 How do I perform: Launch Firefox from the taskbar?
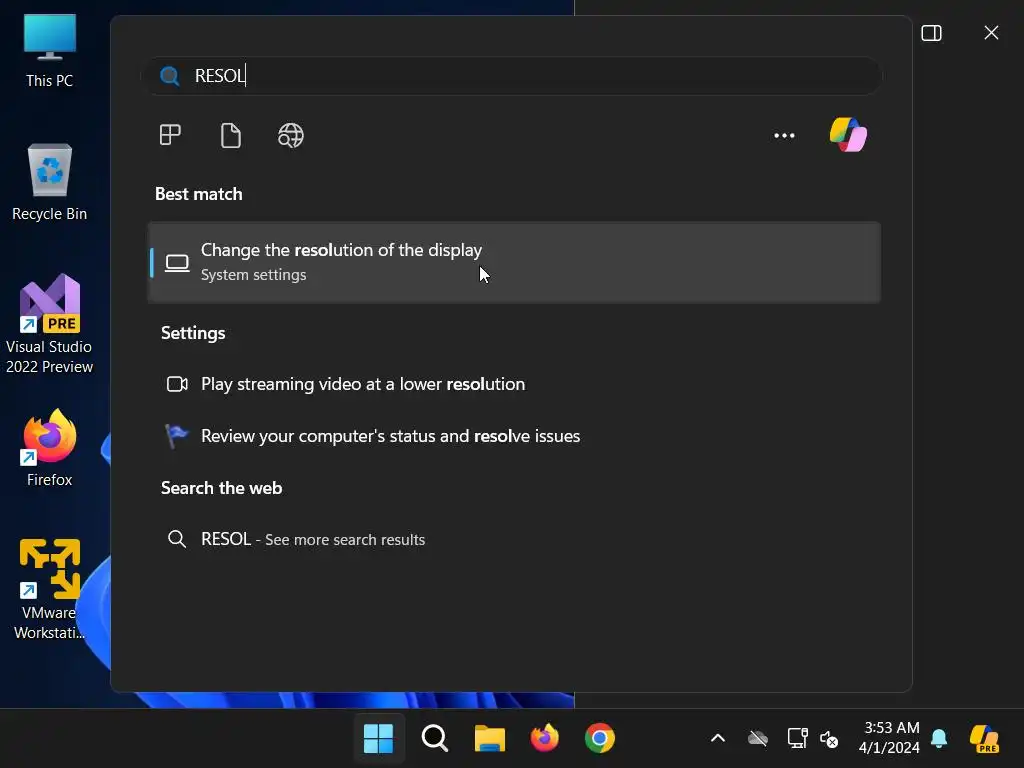click(x=545, y=739)
